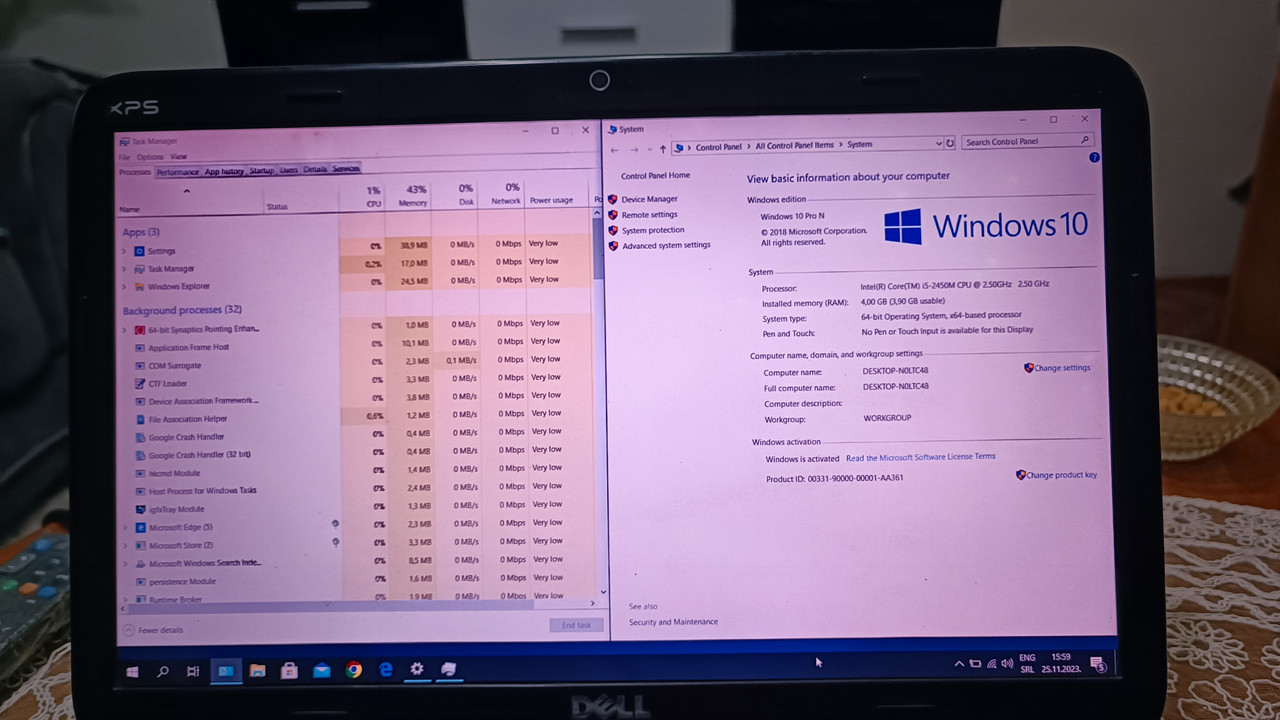Expand the Settings app process group
Screen dimensions: 1280x720
(x=124, y=251)
